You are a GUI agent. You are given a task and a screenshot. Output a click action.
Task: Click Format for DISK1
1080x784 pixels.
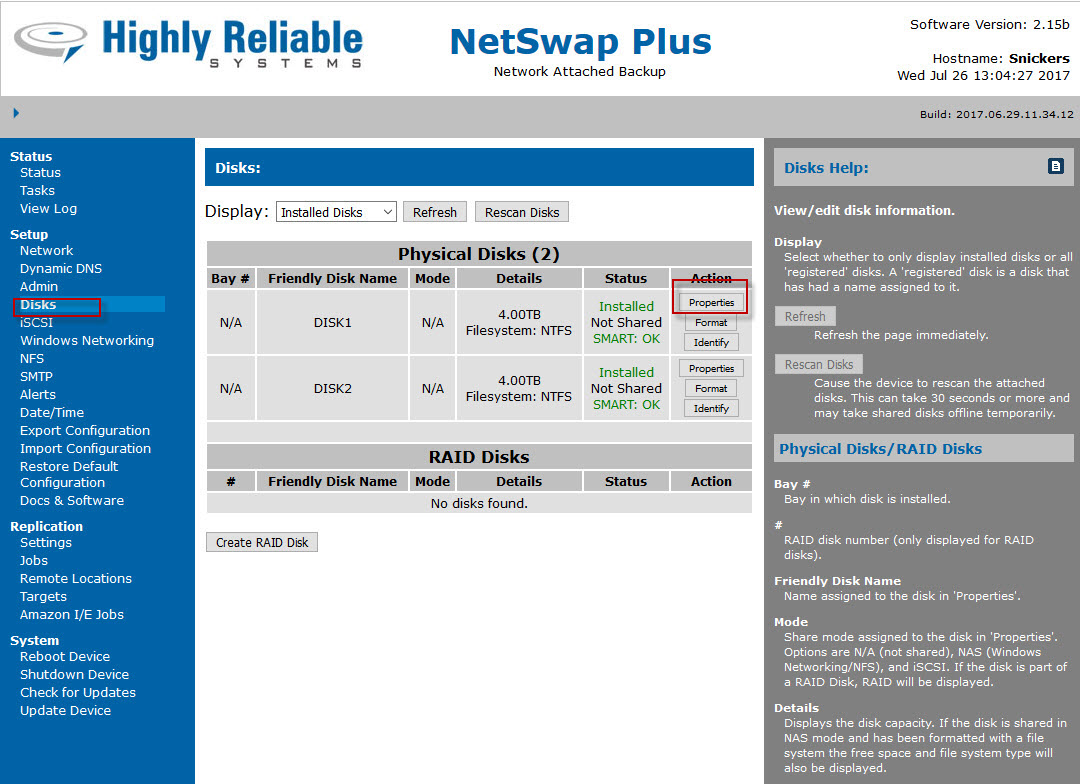[x=711, y=322]
